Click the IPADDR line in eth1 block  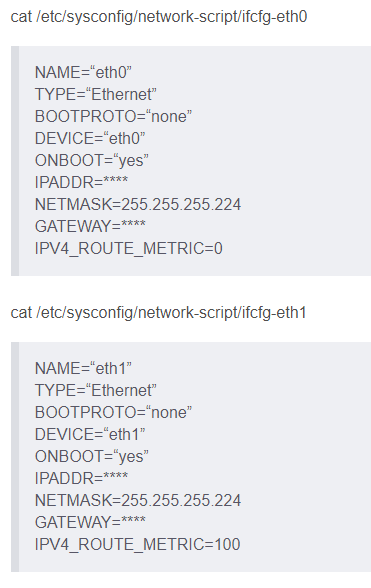pyautogui.click(x=81, y=478)
